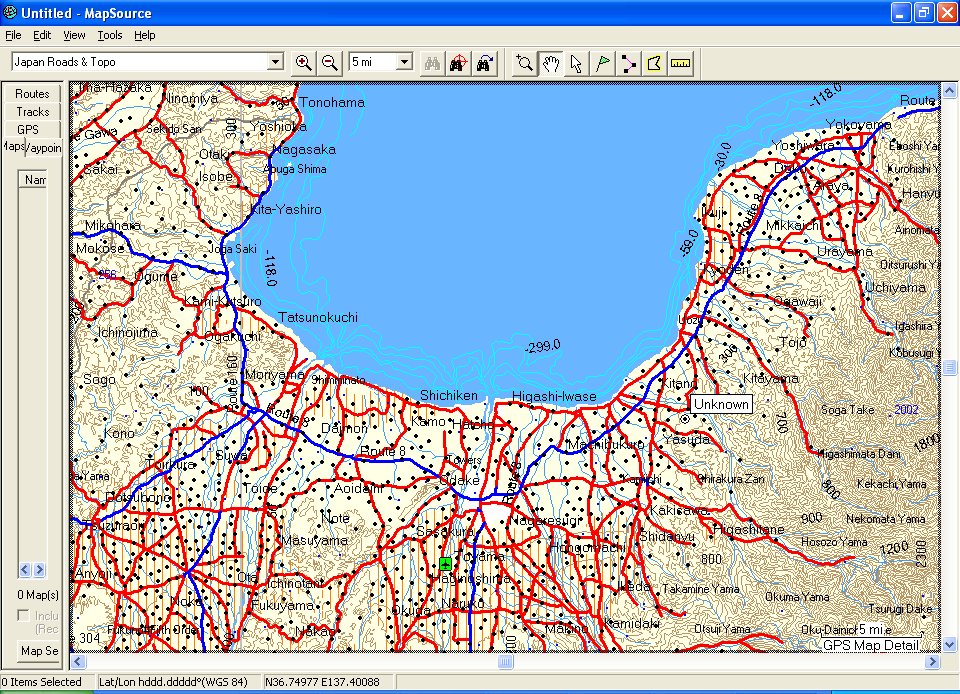Select the Route tool icon
The height and width of the screenshot is (694, 960).
628,62
